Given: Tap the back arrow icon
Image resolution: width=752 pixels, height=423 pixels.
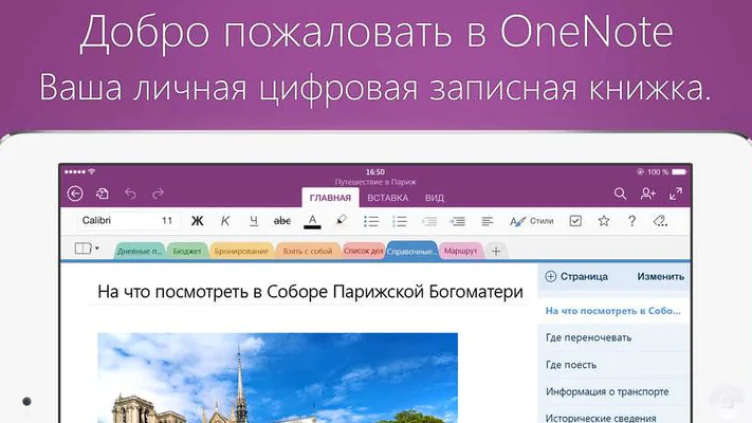Looking at the screenshot, I should click(75, 194).
